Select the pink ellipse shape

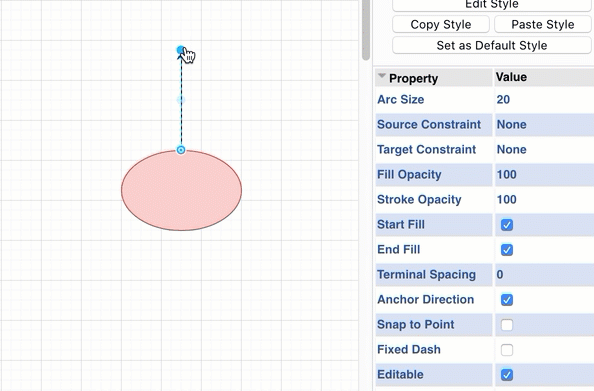[x=181, y=191]
